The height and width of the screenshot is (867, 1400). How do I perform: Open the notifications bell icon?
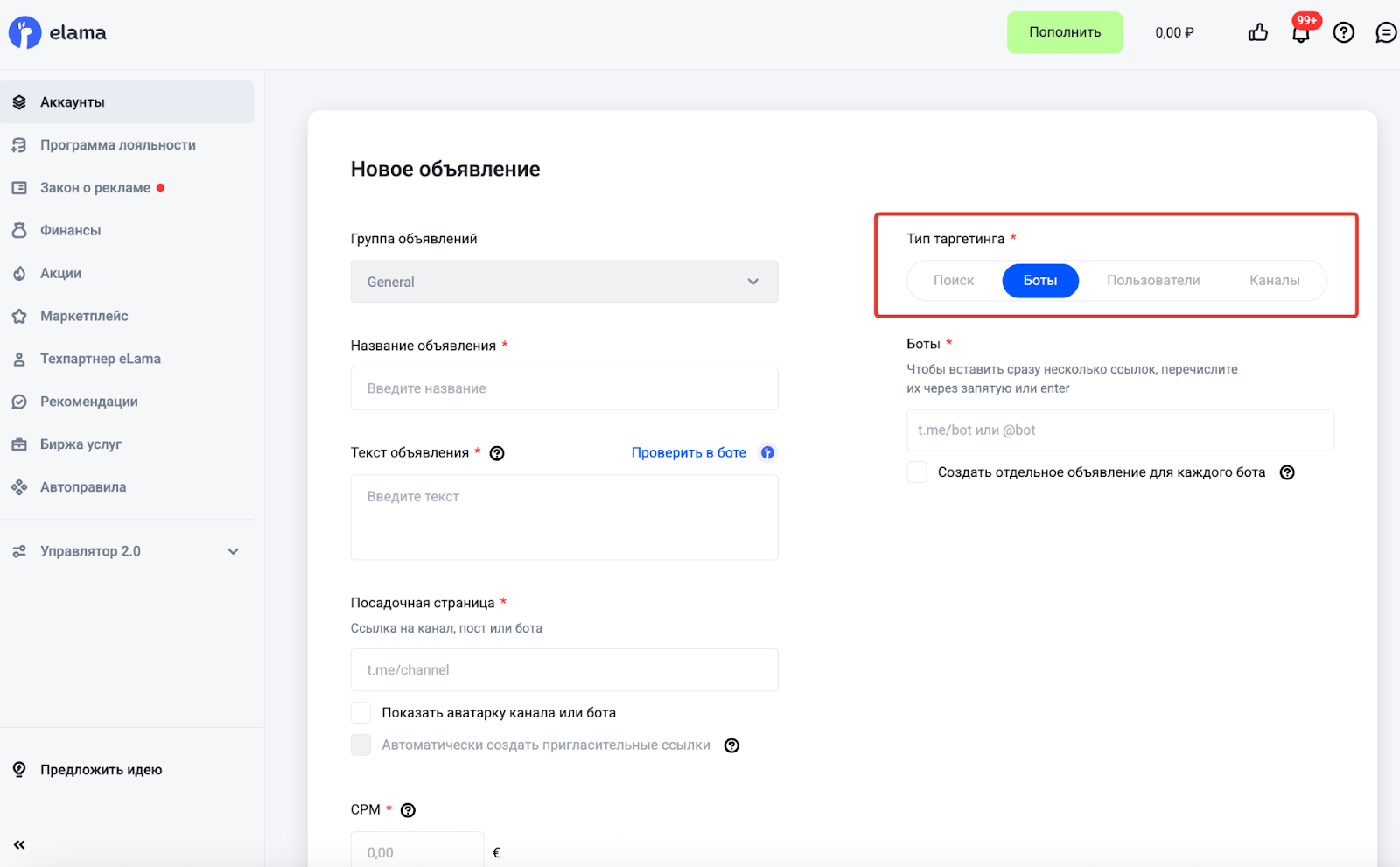(x=1301, y=34)
